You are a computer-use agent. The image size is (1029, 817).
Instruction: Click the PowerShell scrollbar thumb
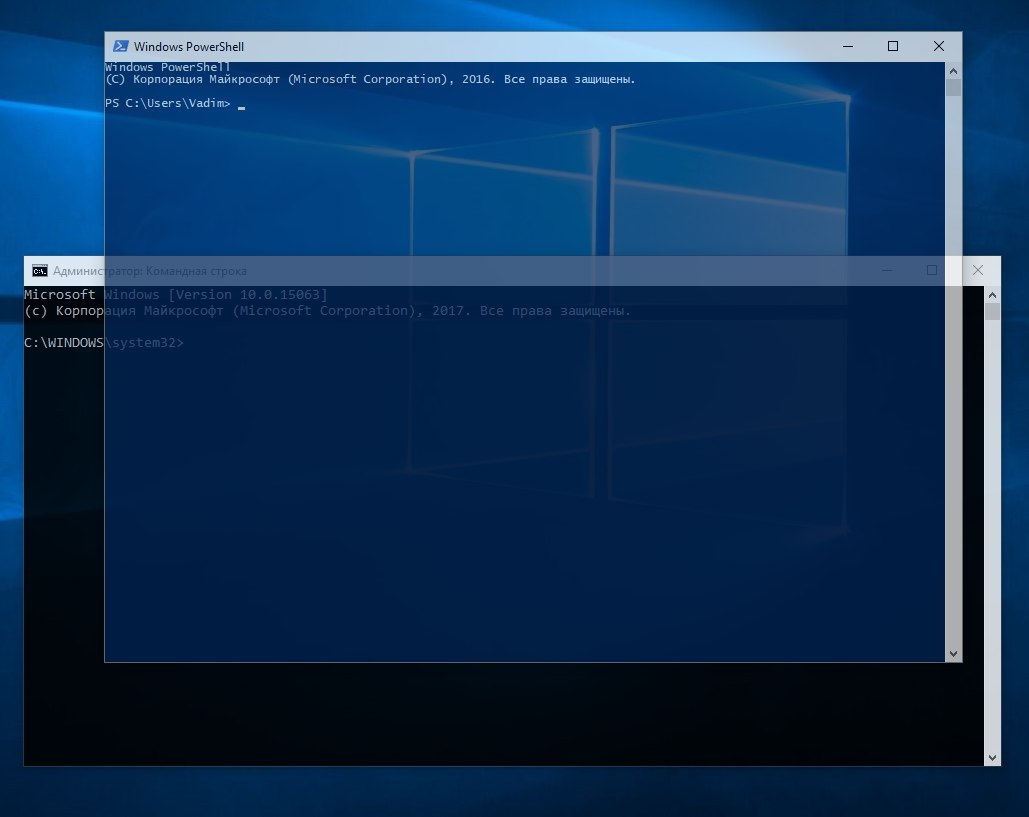[954, 87]
